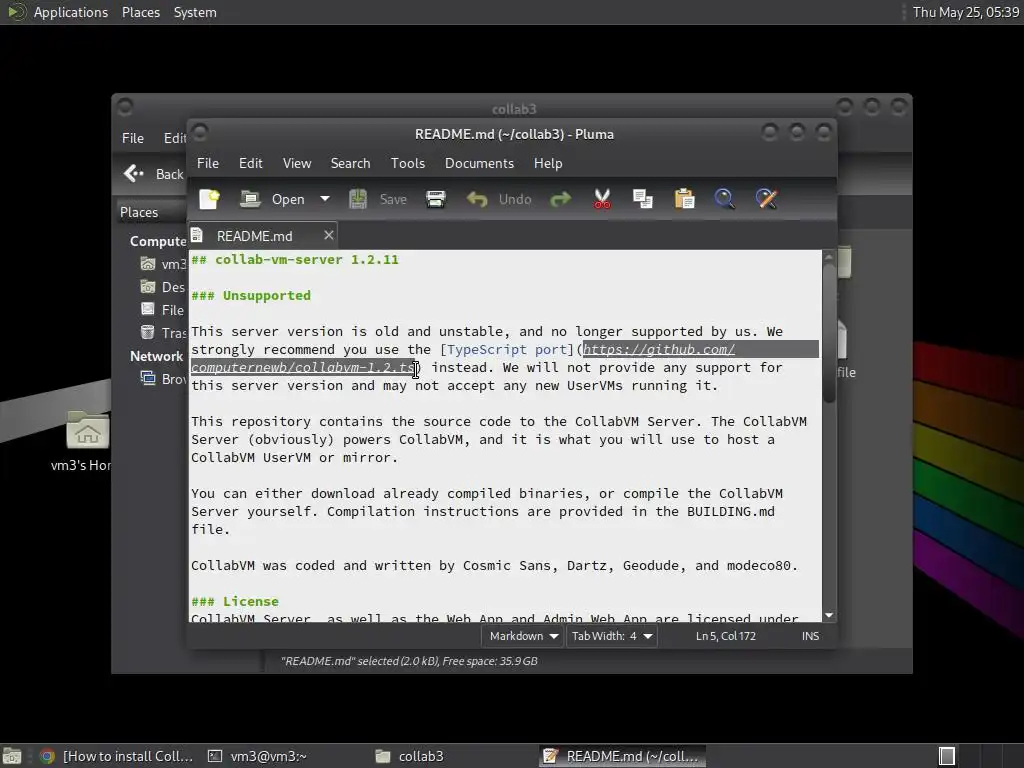
Task: Switch to README.md Pluma taskbar entry
Action: click(x=623, y=756)
